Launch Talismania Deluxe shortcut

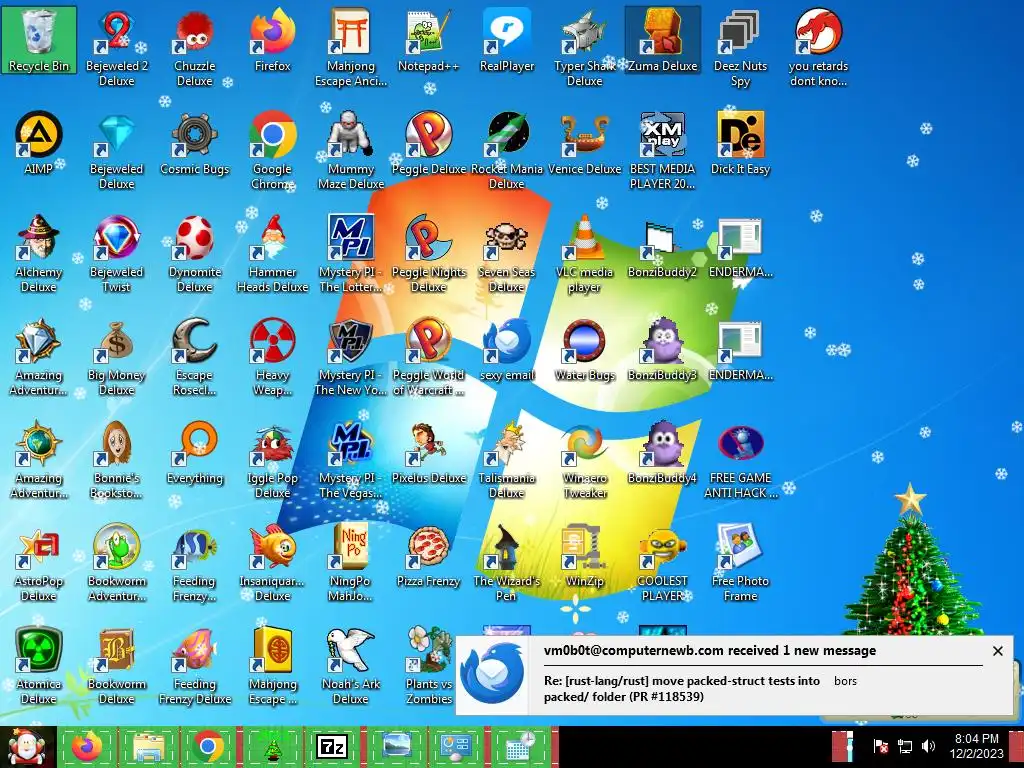click(x=507, y=460)
